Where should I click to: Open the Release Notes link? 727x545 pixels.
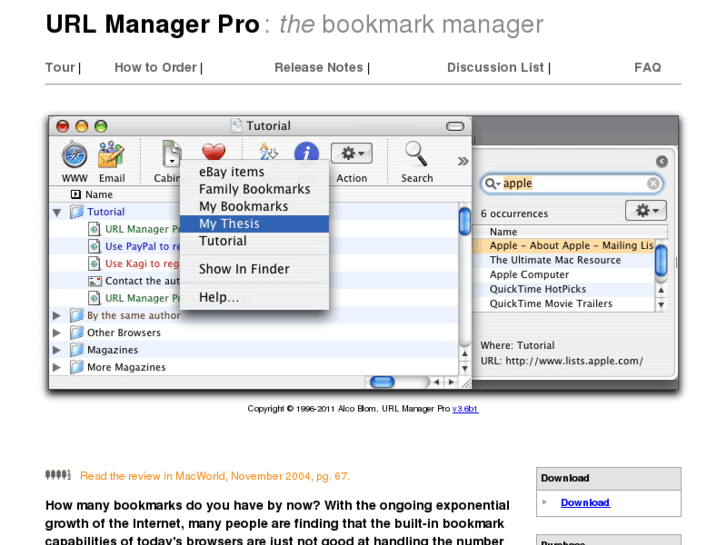319,68
